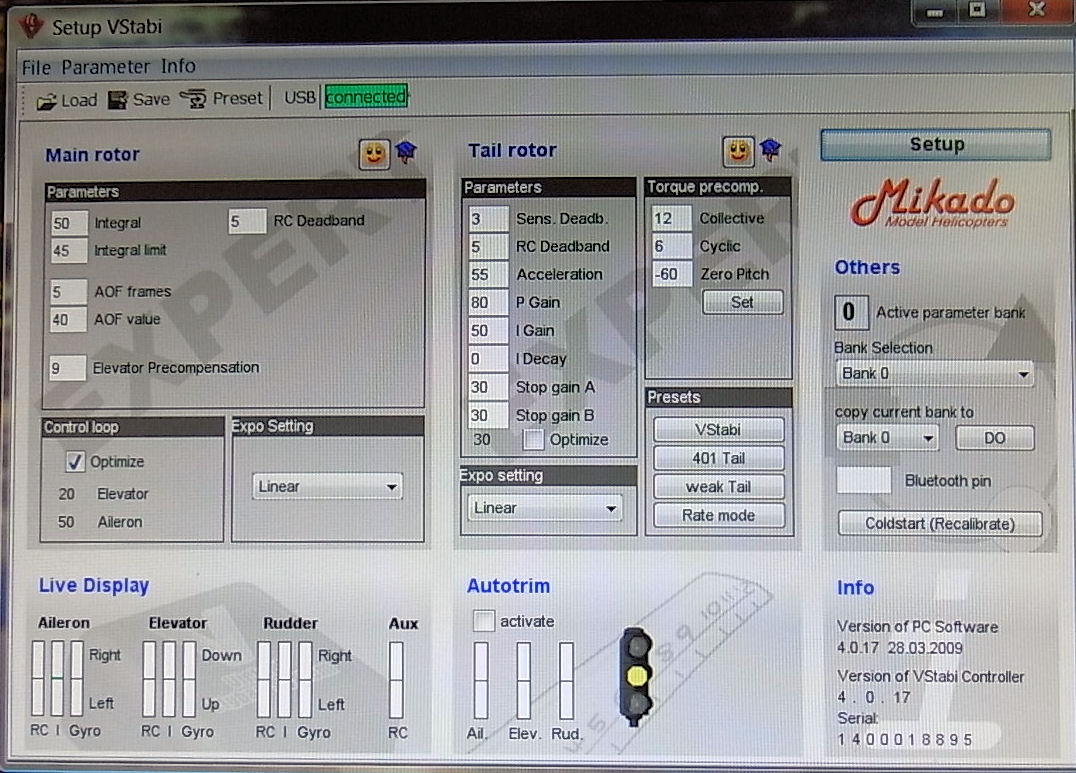The width and height of the screenshot is (1076, 773).
Task: Click the Tail rotor smiley face icon
Action: tap(738, 150)
